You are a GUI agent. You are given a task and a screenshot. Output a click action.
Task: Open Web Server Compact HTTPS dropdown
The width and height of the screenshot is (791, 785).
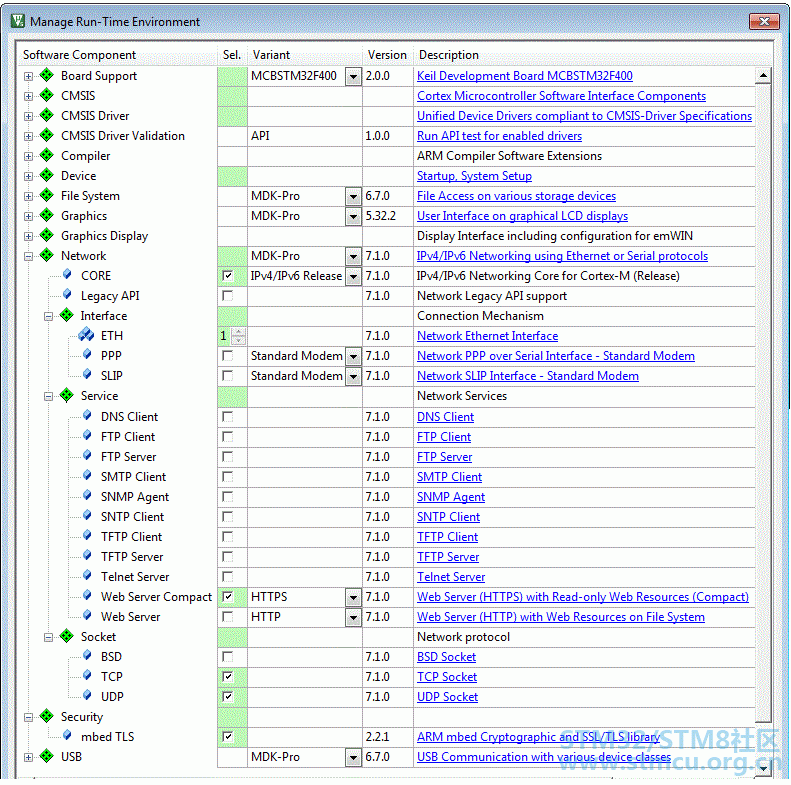pyautogui.click(x=354, y=598)
